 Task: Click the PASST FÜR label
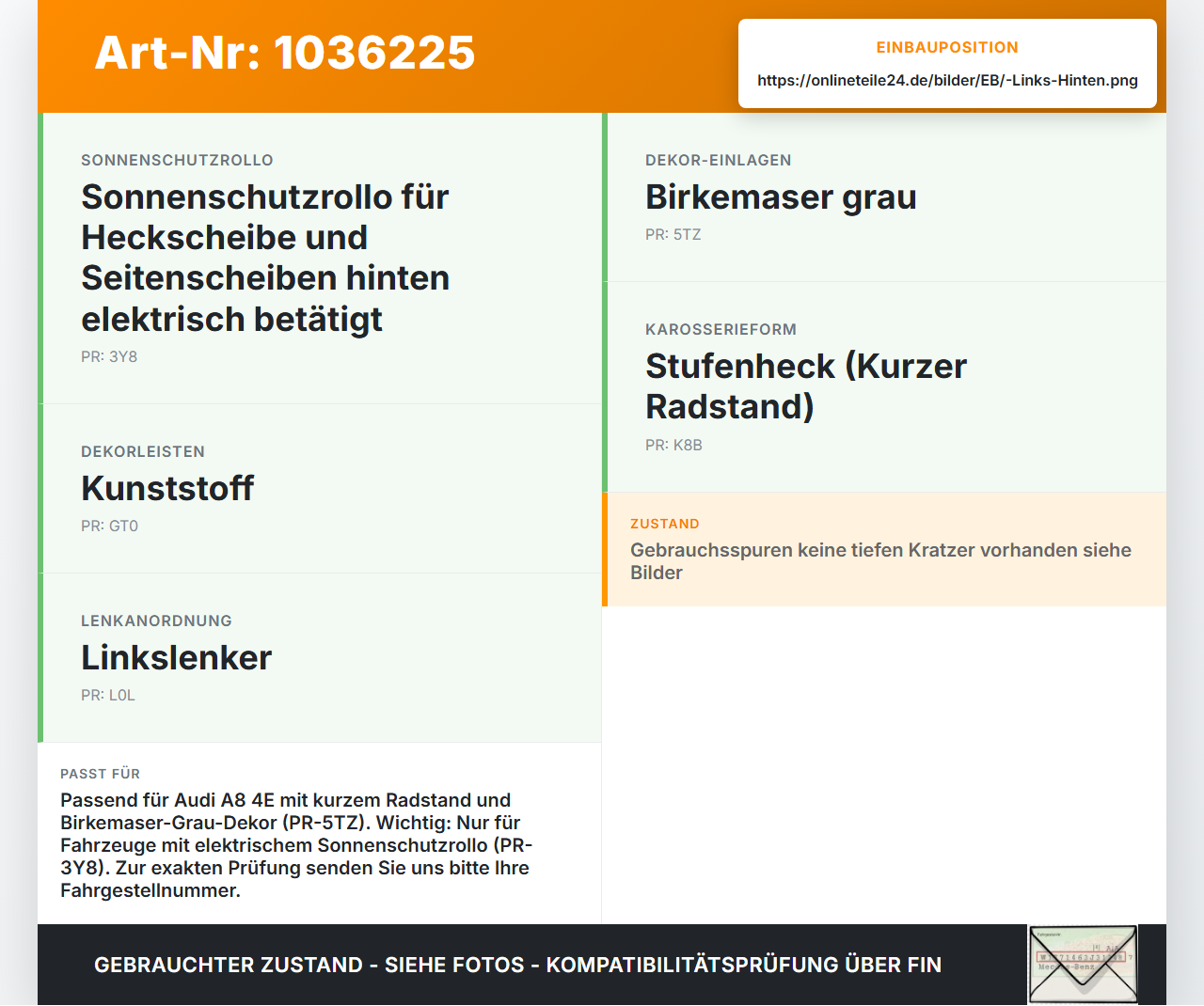(100, 774)
